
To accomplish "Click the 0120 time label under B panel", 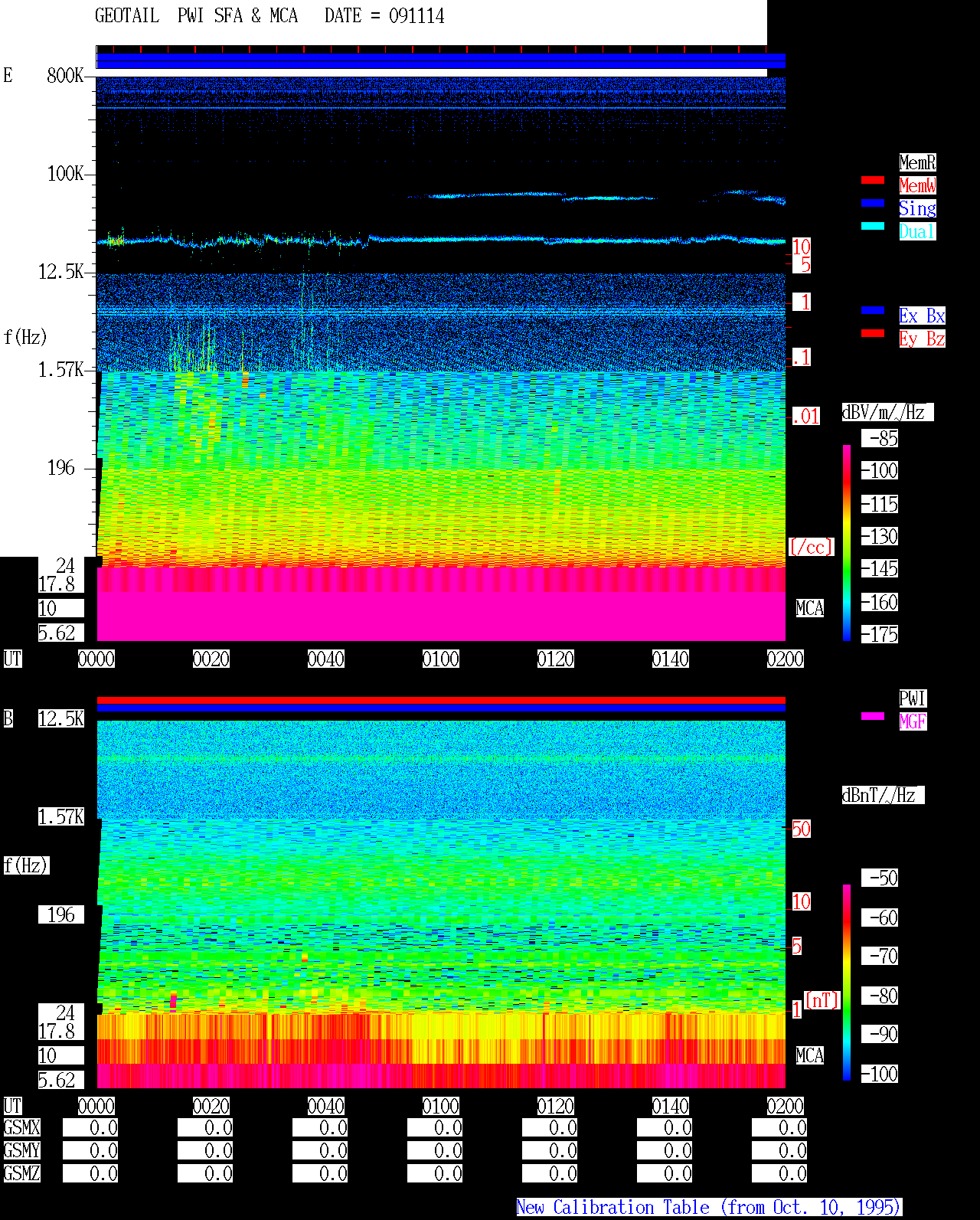I will (x=556, y=1107).
